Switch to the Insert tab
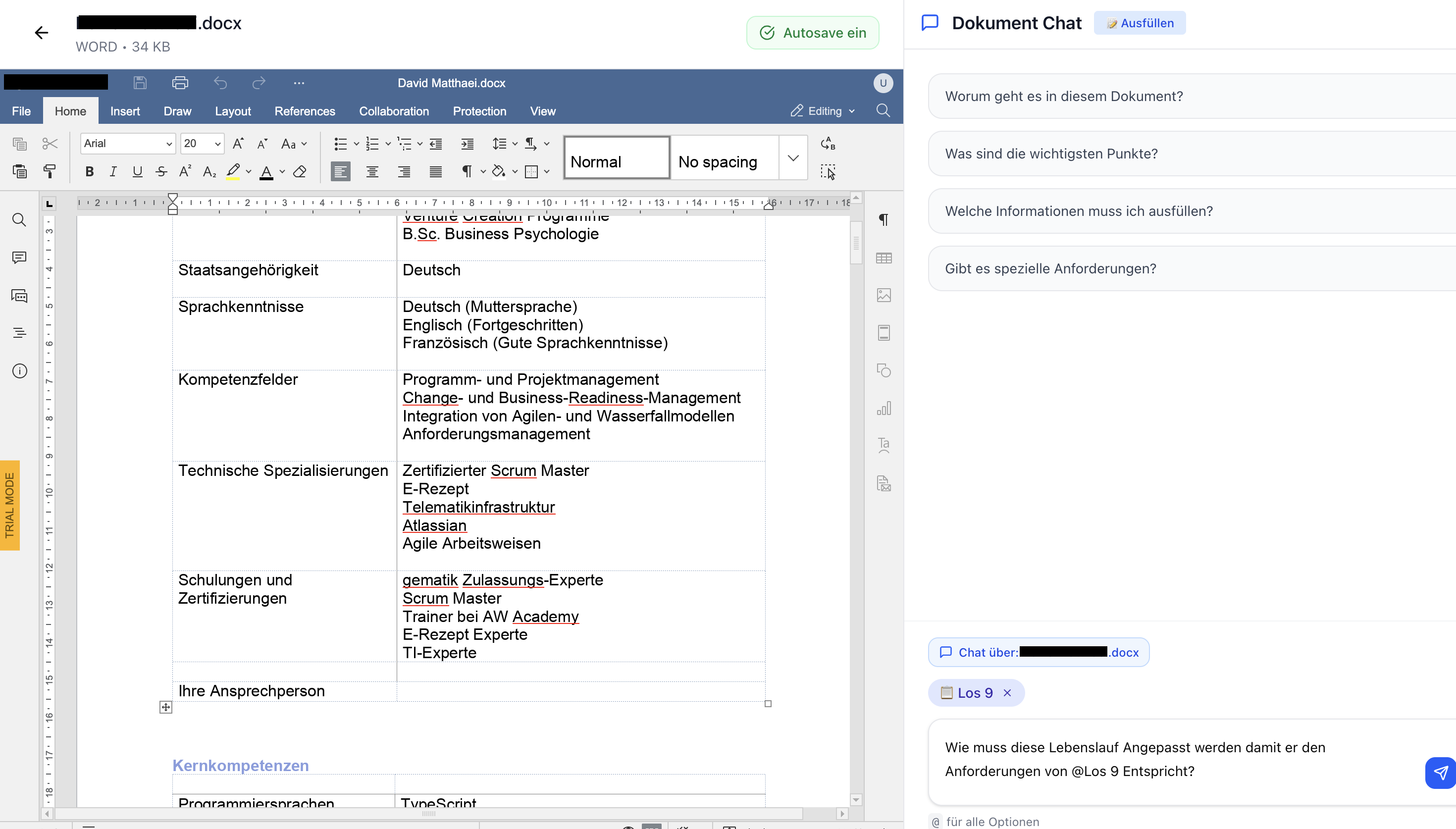 [x=125, y=111]
